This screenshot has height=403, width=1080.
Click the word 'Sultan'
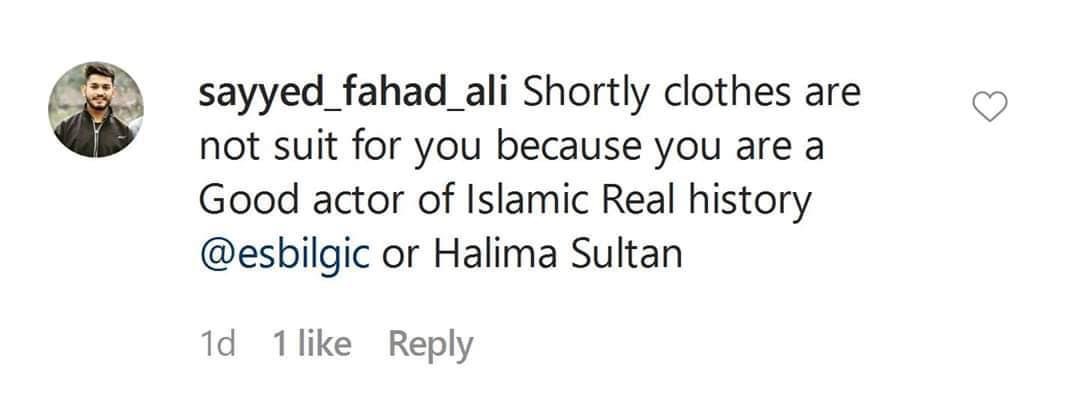click(x=626, y=254)
